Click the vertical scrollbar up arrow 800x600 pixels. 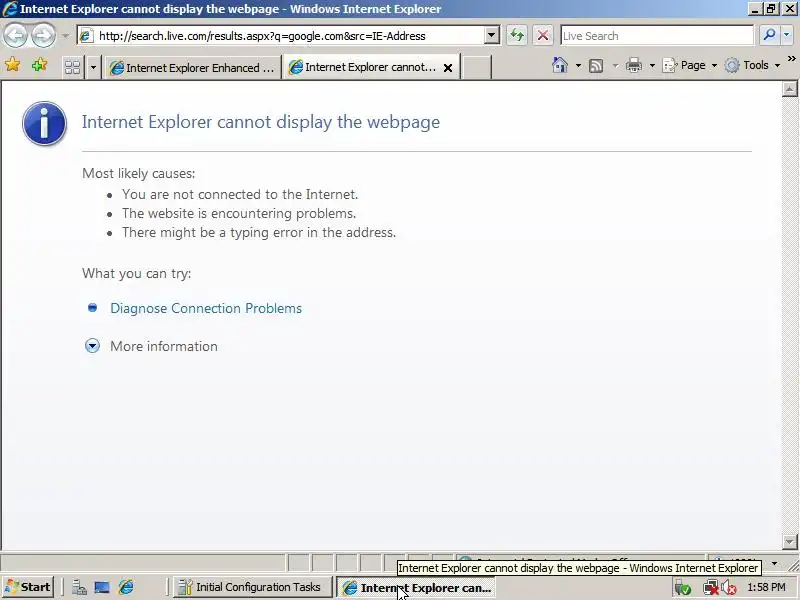click(x=789, y=89)
